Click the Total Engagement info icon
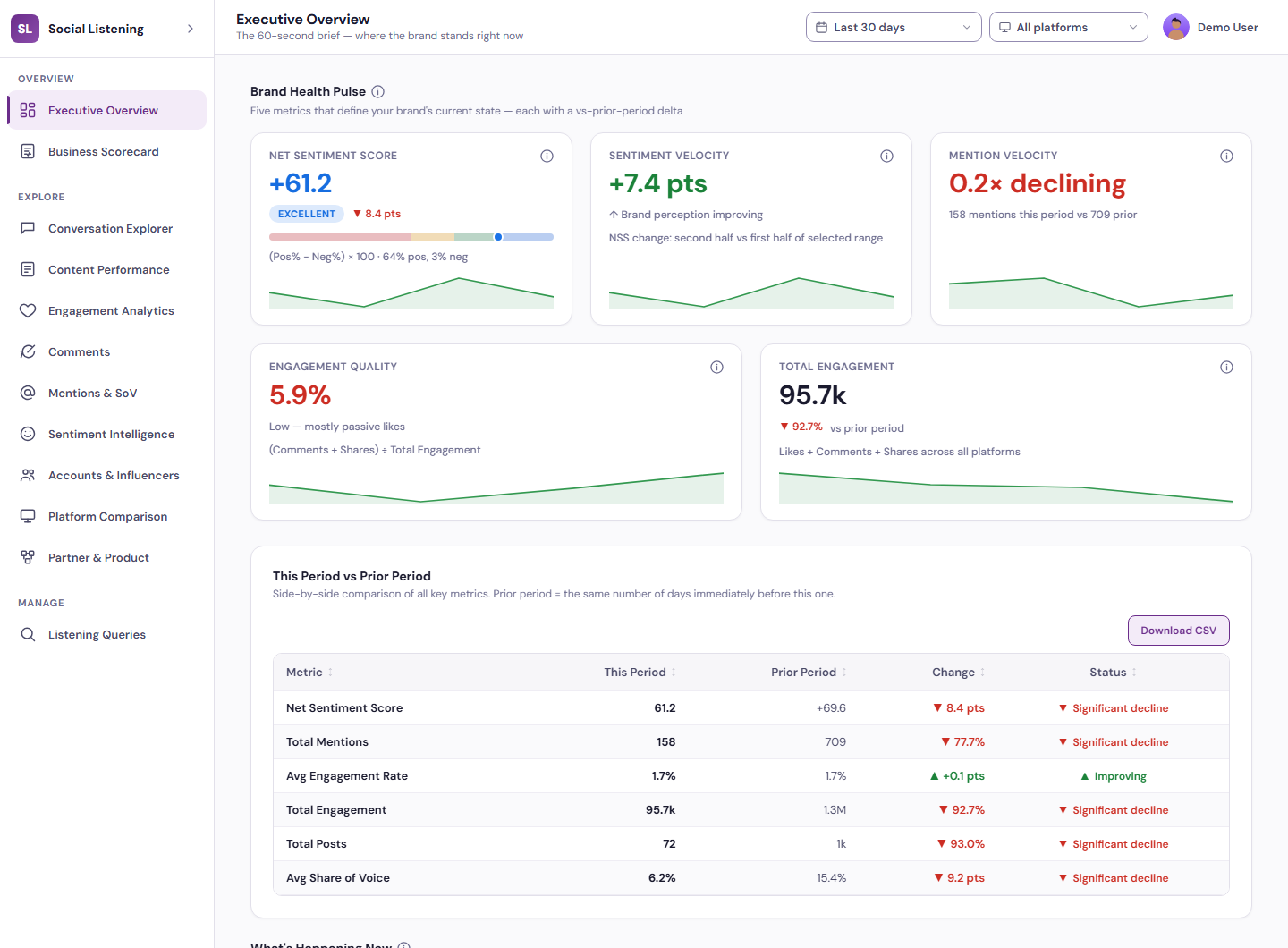Screen dimensions: 1288x948 coord(1226,367)
